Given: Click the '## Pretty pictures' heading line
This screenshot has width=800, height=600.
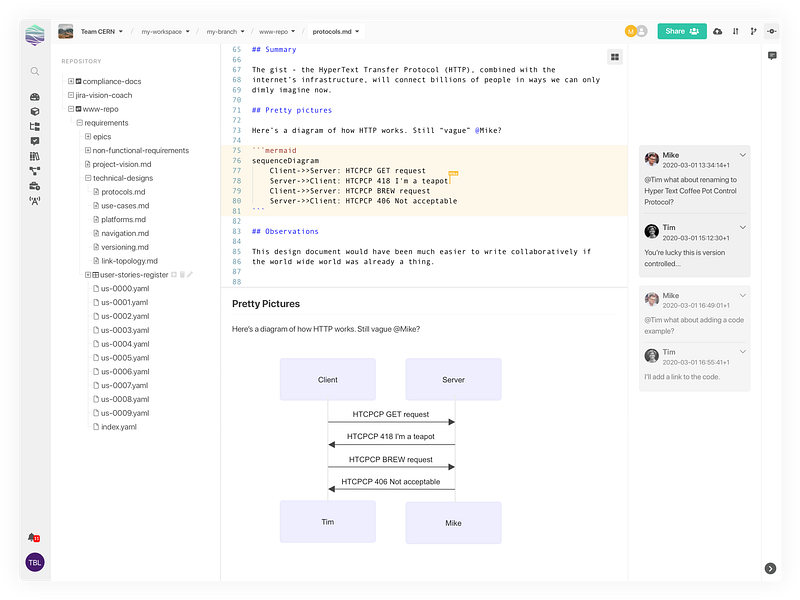Looking at the screenshot, I should [292, 110].
